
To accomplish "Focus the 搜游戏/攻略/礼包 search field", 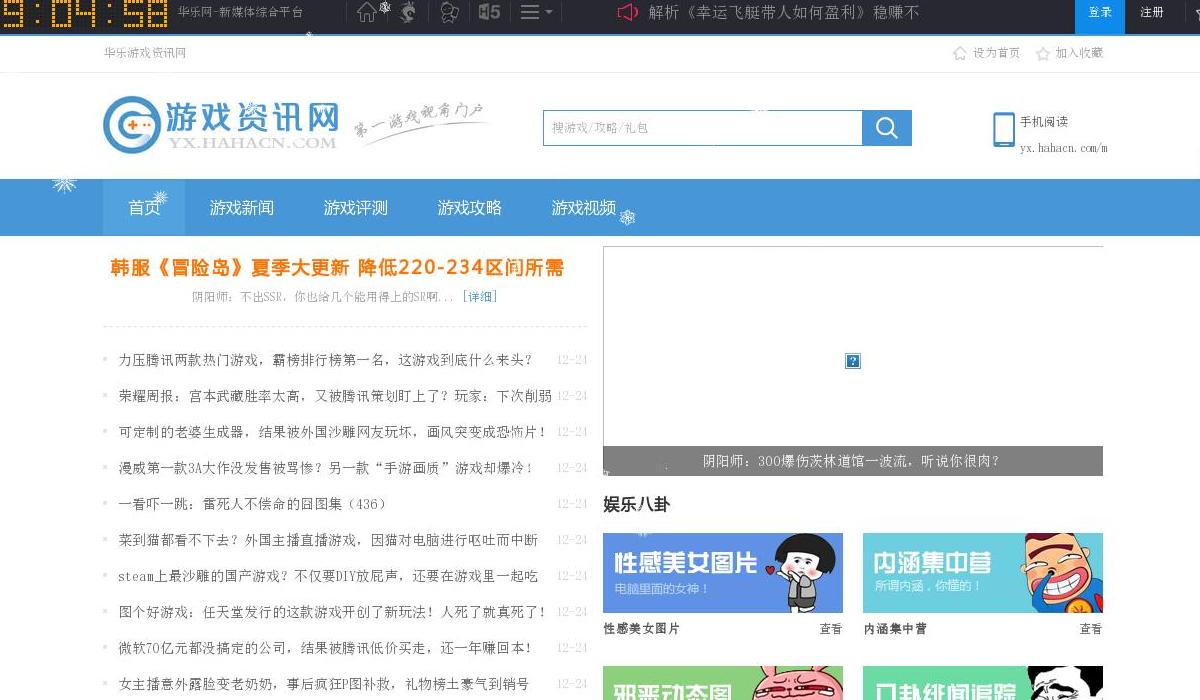I will 702,128.
